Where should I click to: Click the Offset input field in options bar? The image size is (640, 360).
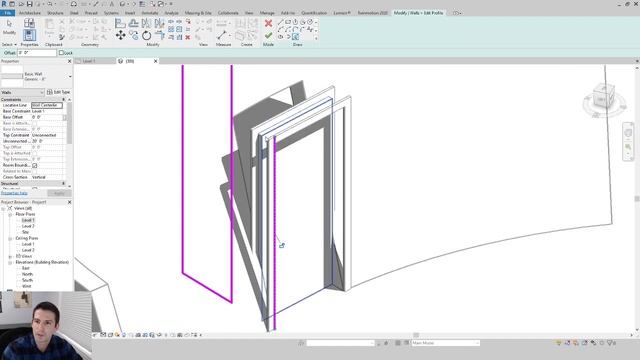37,53
